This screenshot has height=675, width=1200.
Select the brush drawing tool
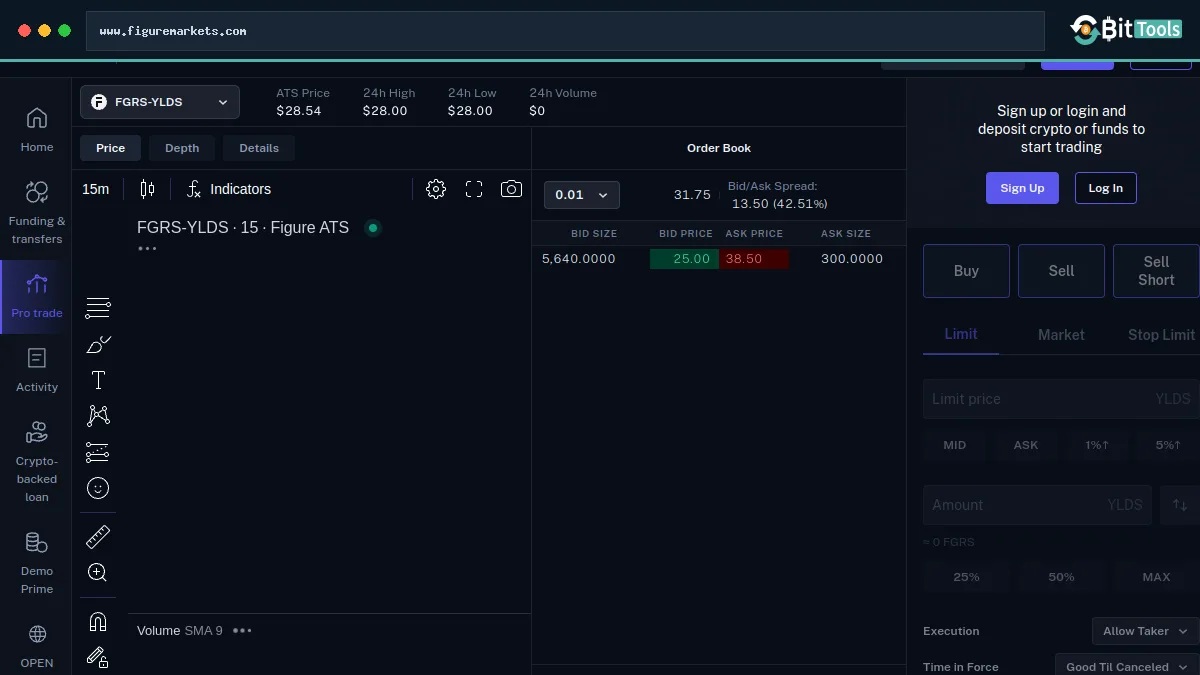98,345
